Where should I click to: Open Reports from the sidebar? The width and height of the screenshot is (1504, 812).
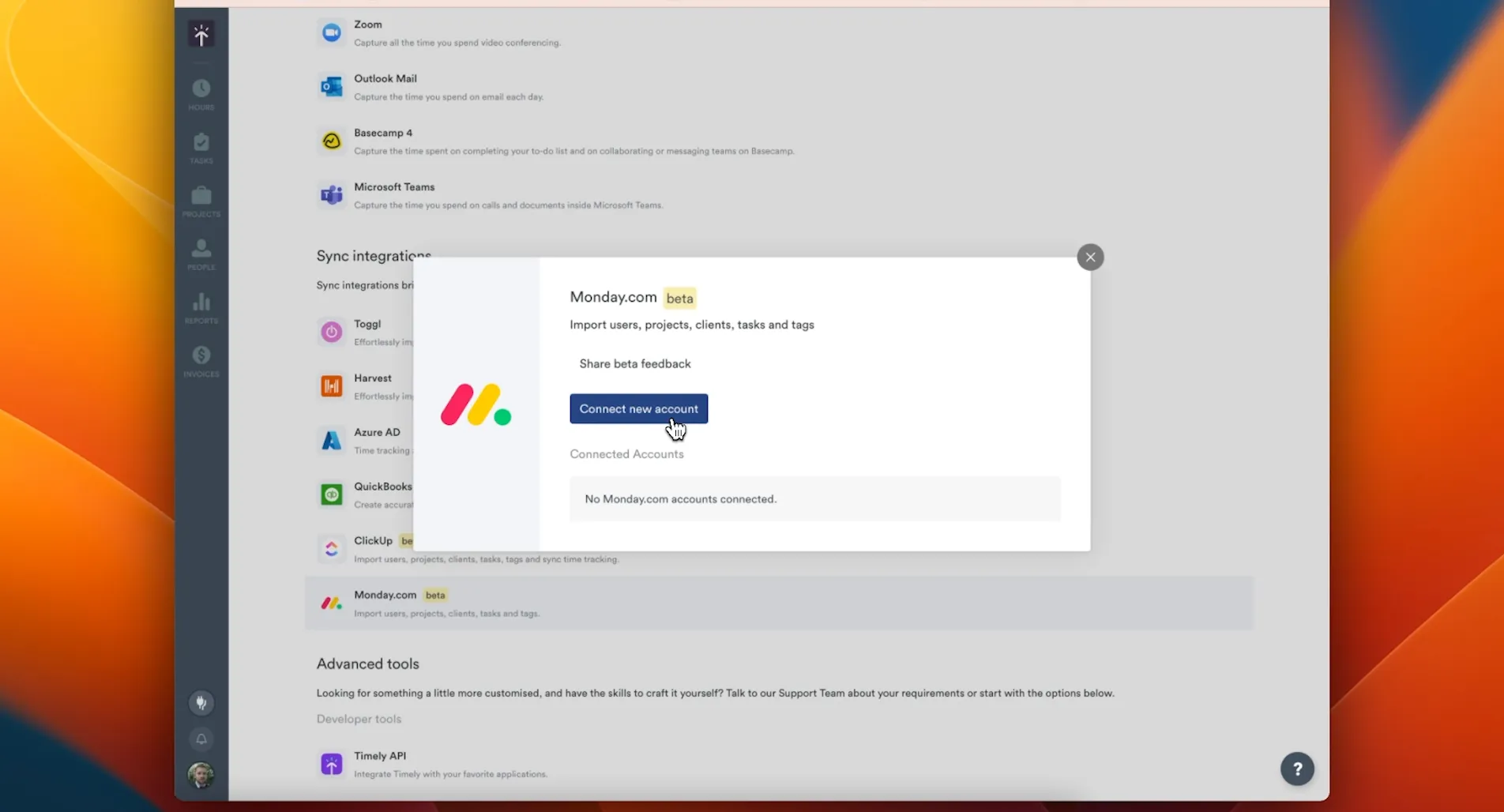pos(201,308)
